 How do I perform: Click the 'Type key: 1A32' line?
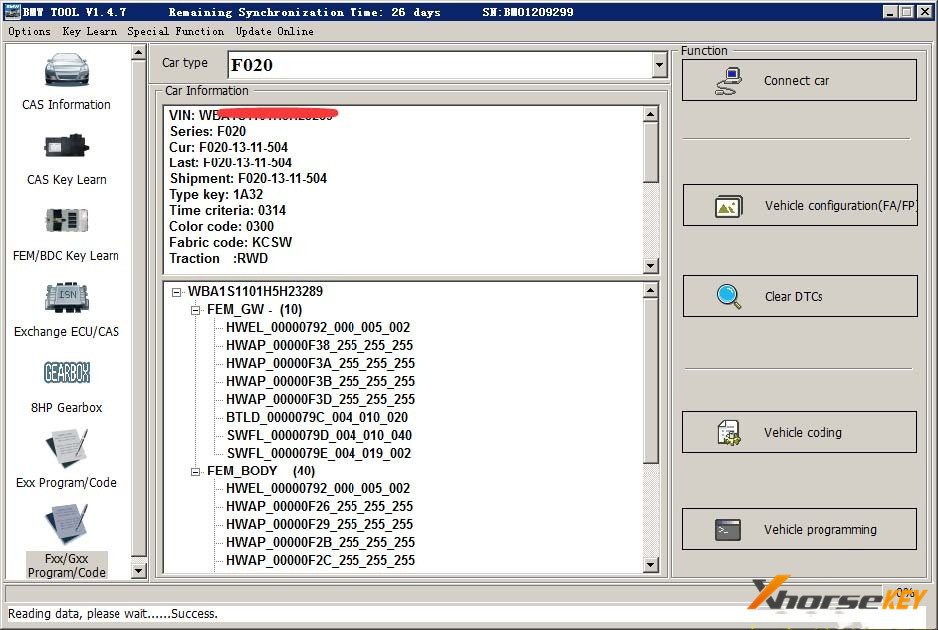(x=216, y=194)
